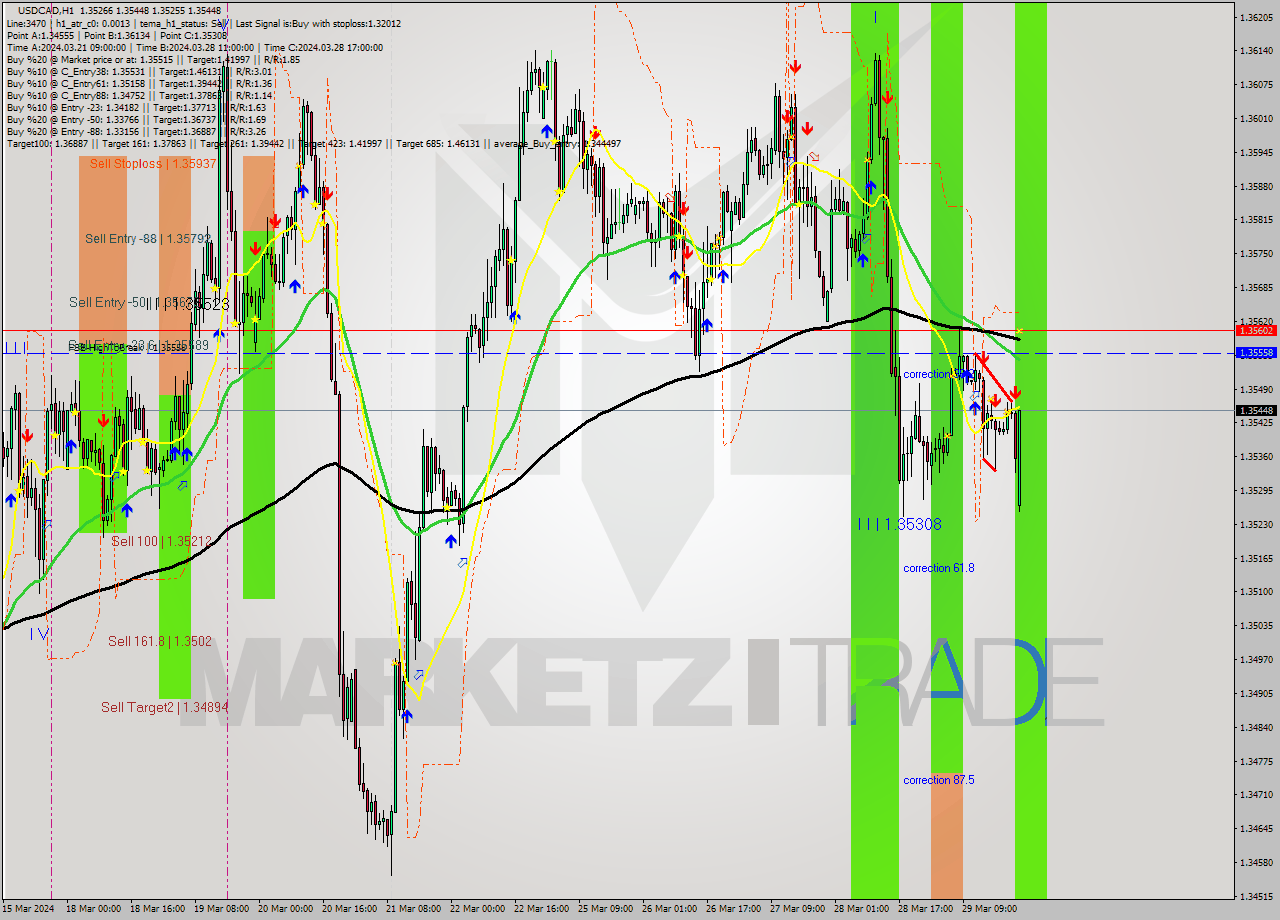
Task: Click the 25 Mar 09:00 time label
Action: (x=606, y=909)
